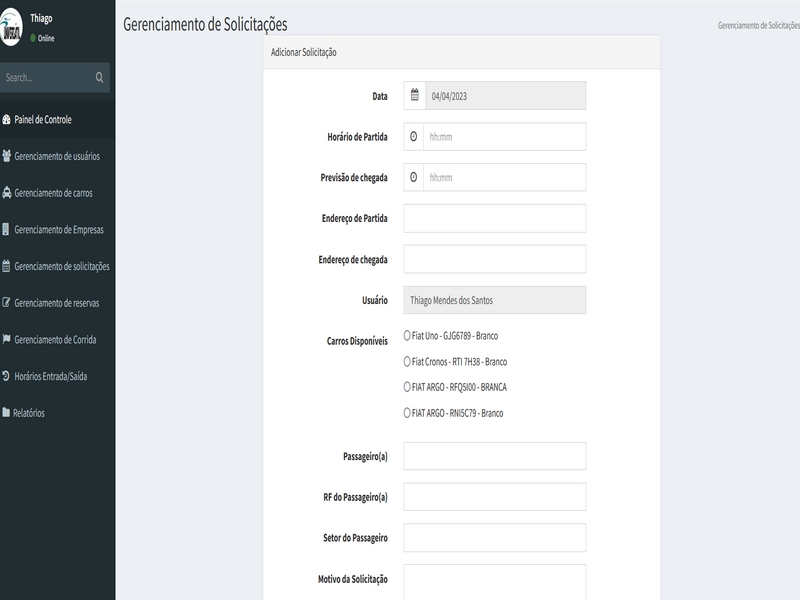
Task: Click the folder icon next to Relatórios
Action: click(x=7, y=413)
